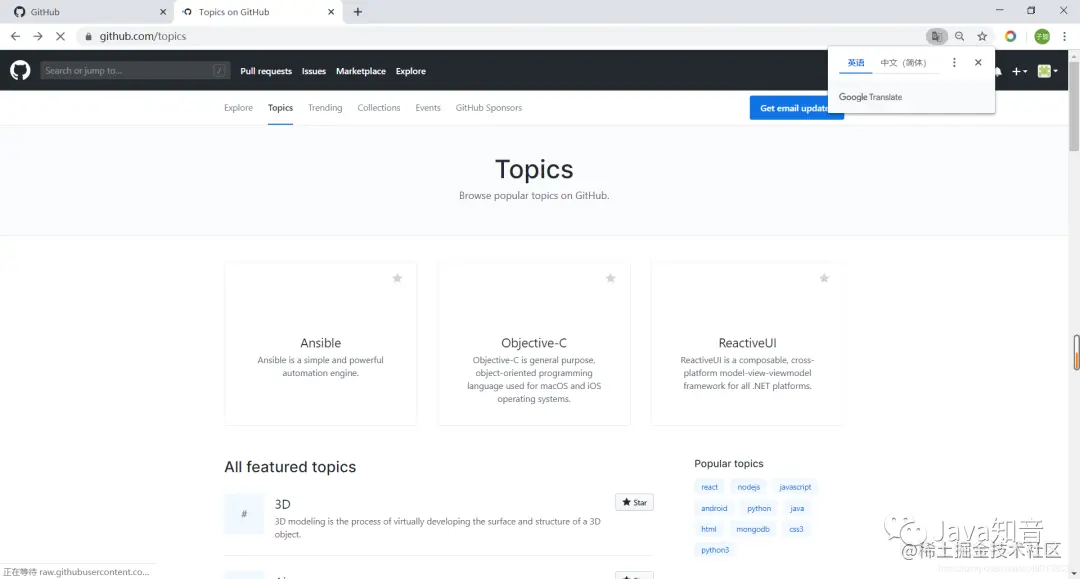Focus the Search or jump to field

point(135,70)
